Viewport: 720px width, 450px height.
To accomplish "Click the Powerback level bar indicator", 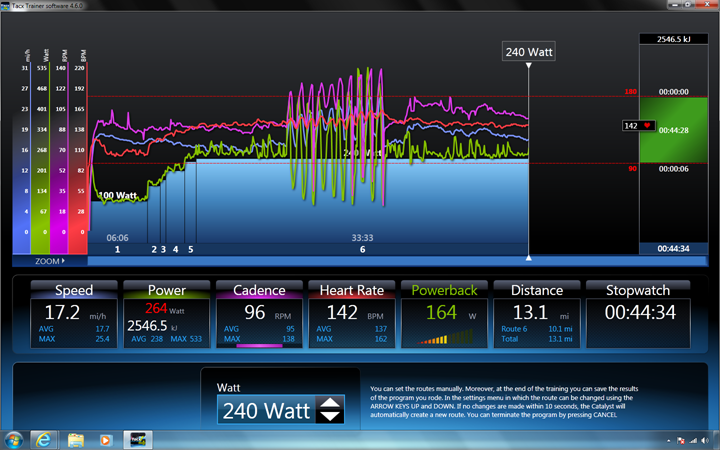I will (445, 337).
